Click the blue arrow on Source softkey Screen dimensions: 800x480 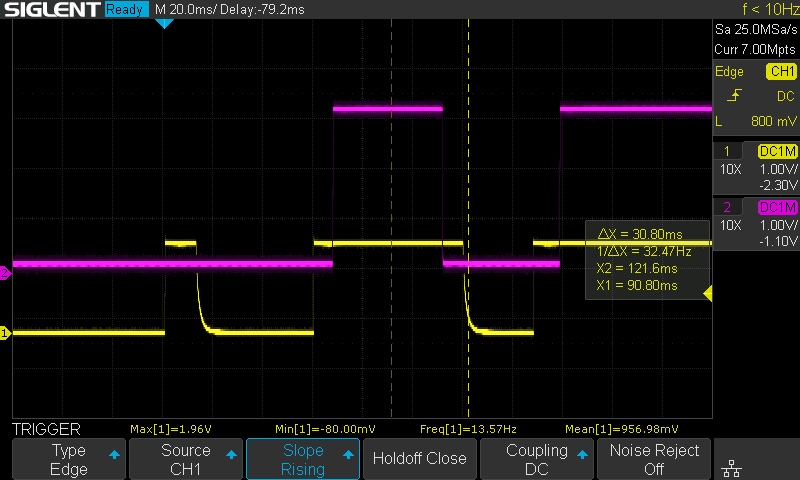(231, 454)
